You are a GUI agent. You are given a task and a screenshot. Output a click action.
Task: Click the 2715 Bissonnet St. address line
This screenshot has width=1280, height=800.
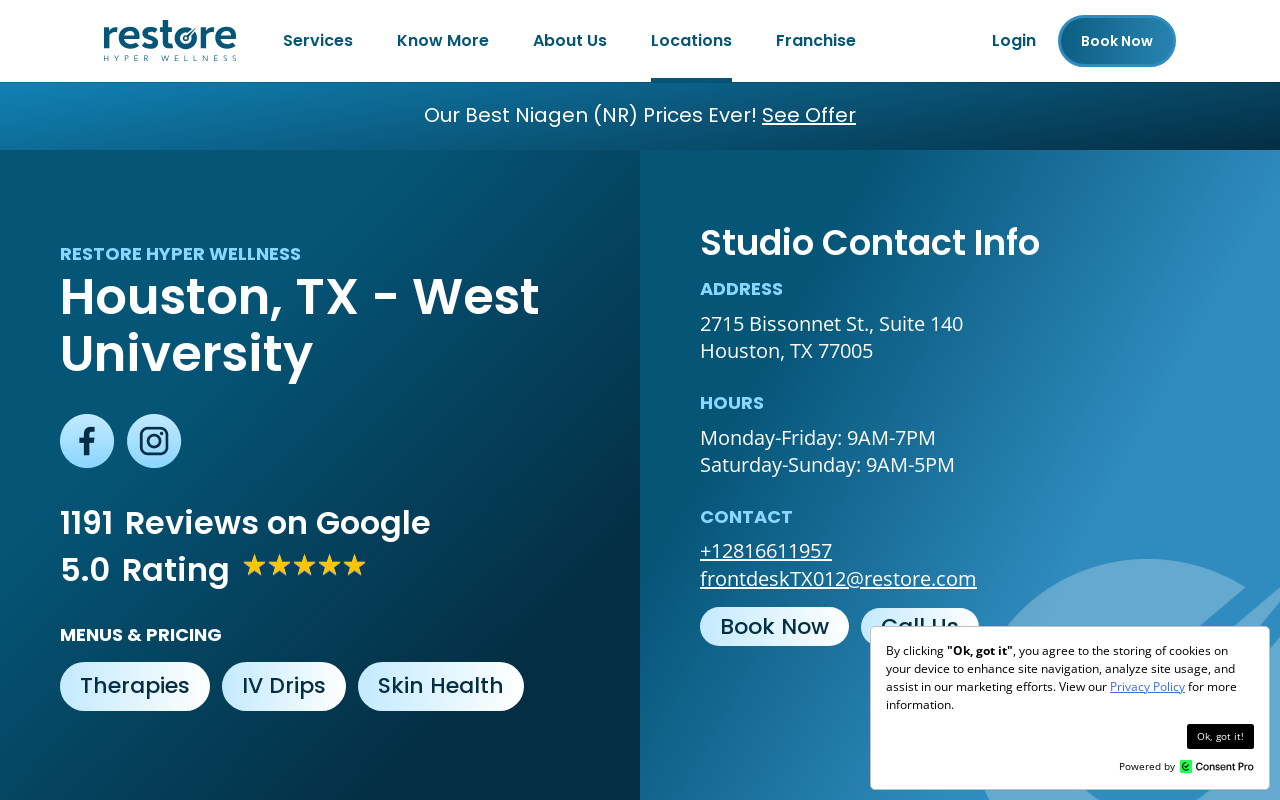click(x=831, y=324)
